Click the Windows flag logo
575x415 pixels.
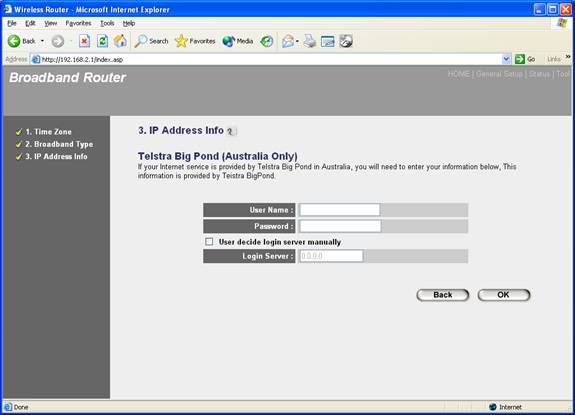coord(561,23)
